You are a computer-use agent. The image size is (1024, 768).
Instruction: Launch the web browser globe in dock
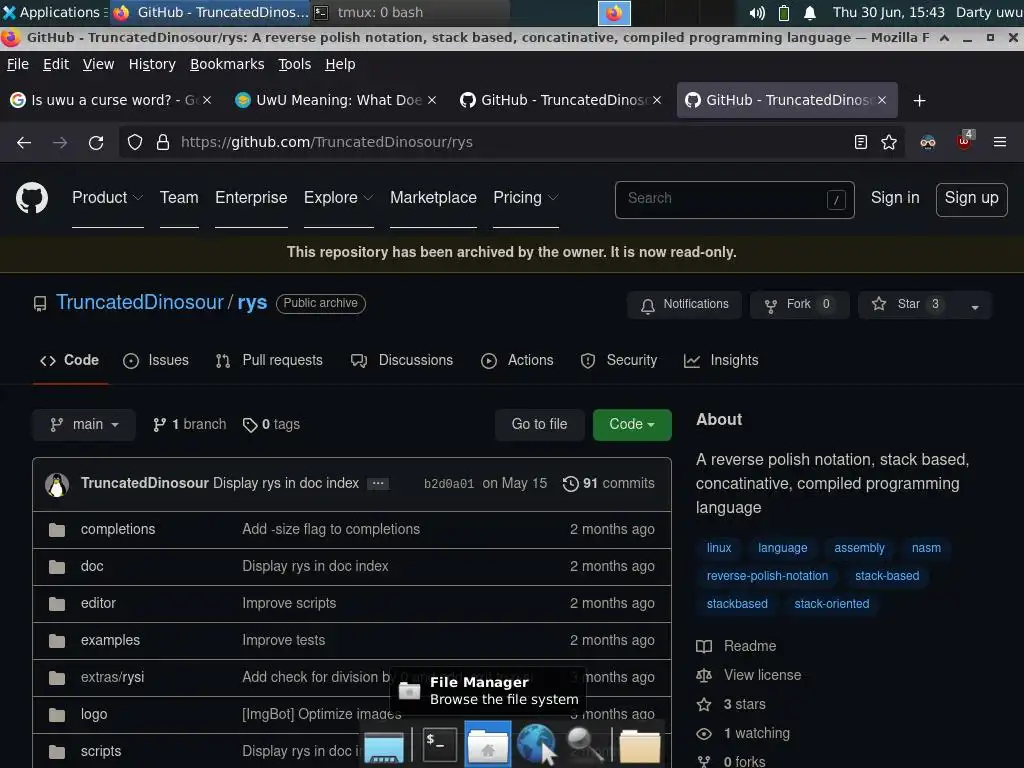pos(536,744)
